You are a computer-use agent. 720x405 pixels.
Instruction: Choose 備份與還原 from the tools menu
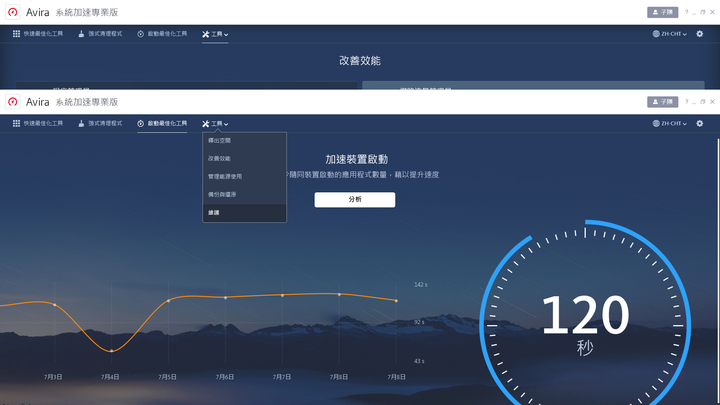(x=244, y=194)
